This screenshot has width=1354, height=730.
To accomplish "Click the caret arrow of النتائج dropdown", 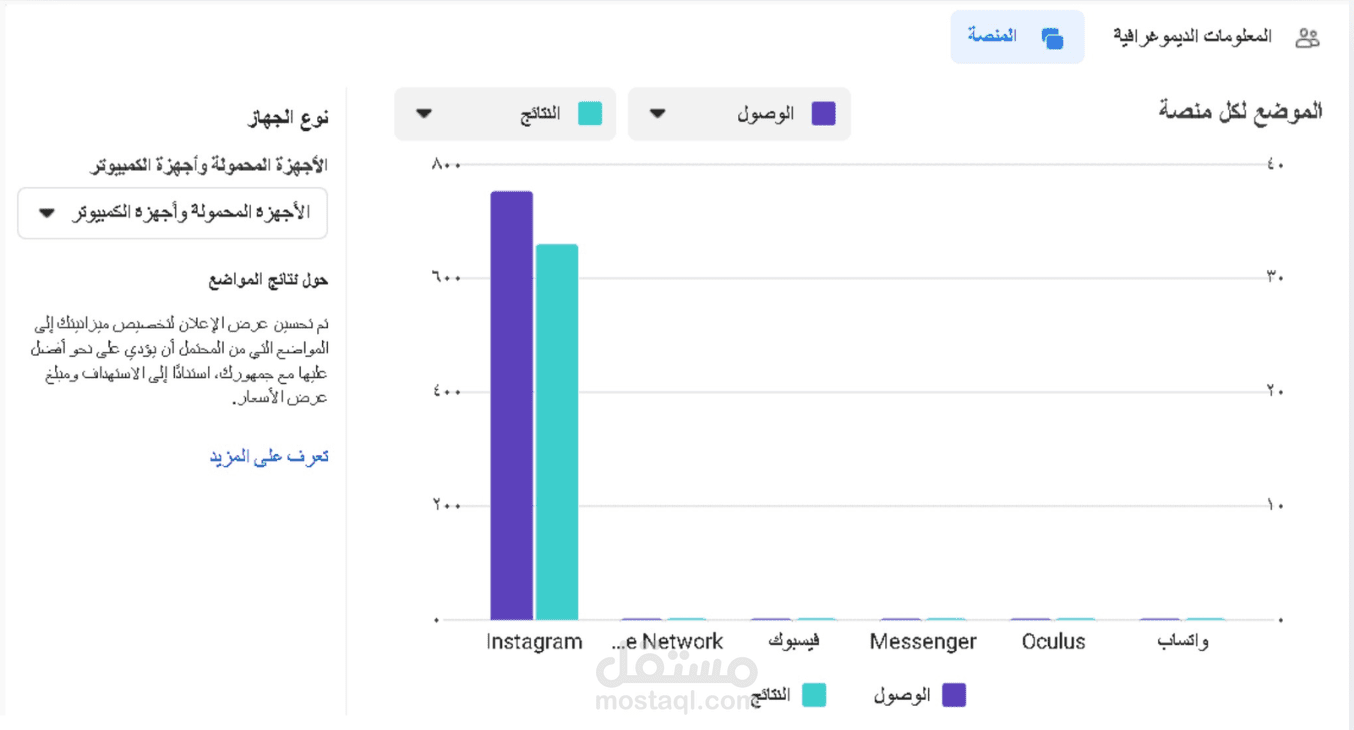I will pos(424,114).
